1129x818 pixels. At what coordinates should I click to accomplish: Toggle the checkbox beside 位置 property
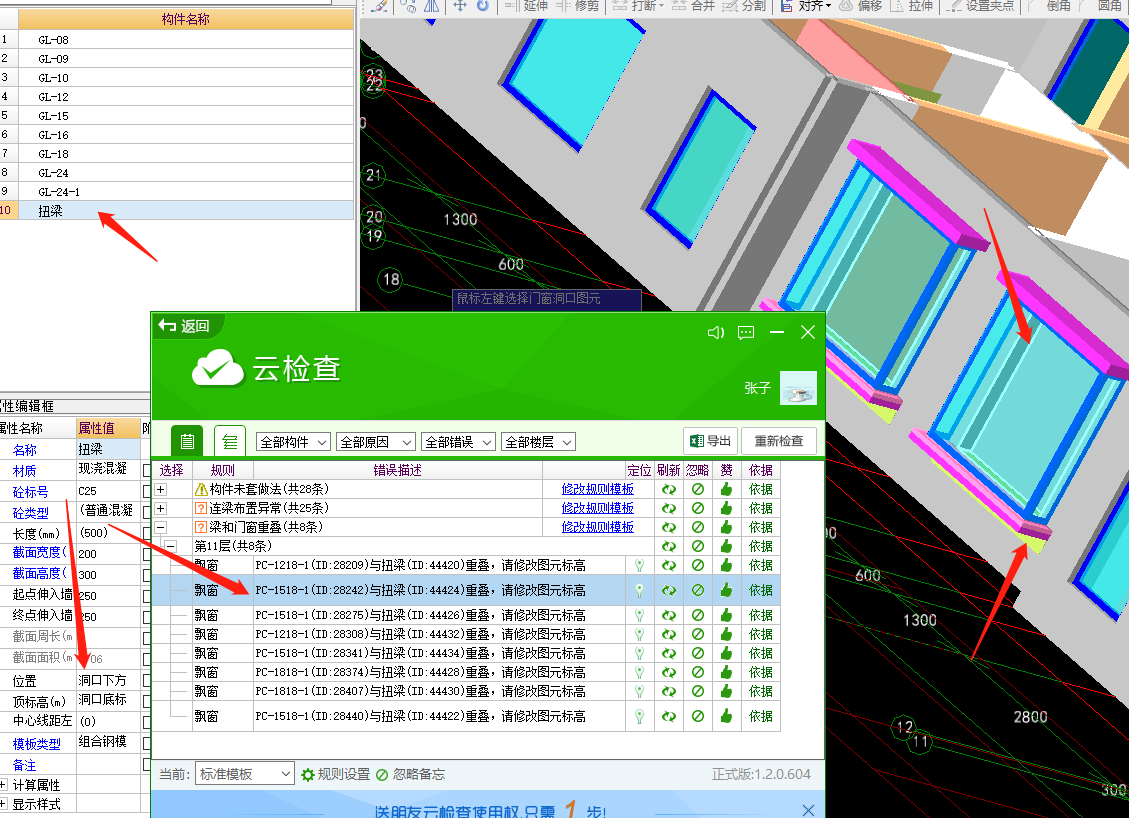pos(146,680)
